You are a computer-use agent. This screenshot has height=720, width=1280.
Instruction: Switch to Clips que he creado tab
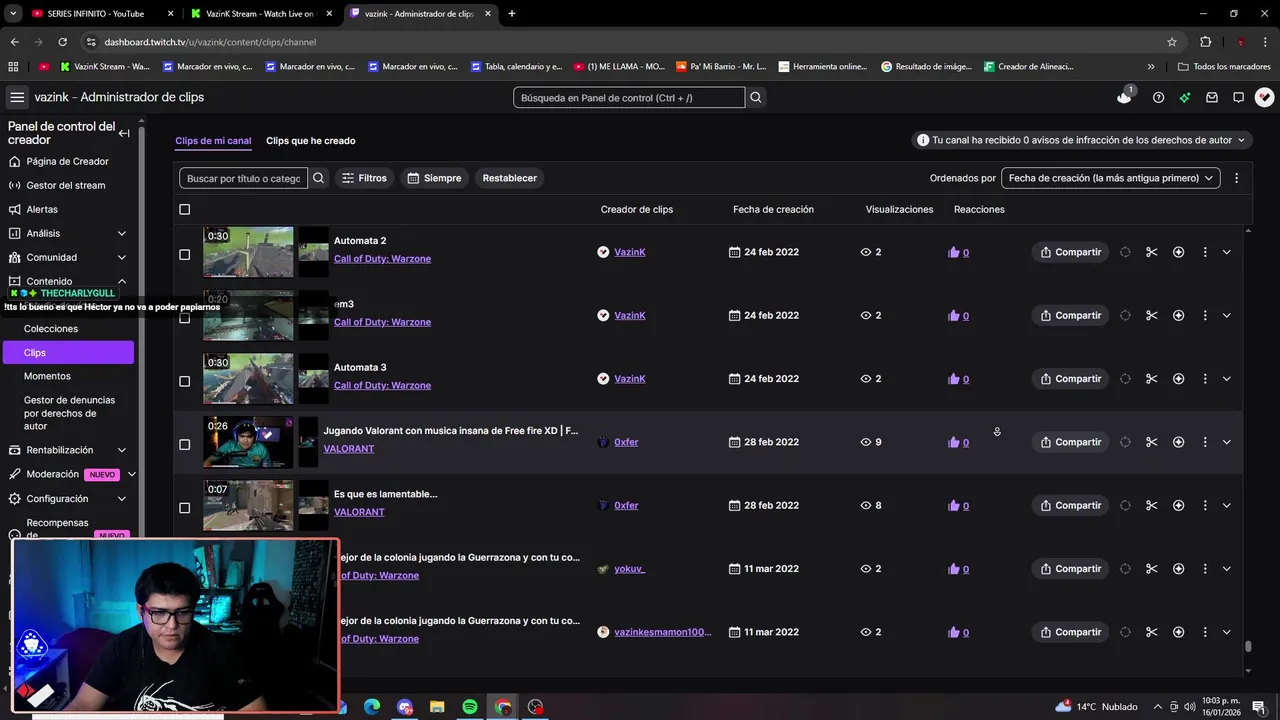click(x=311, y=141)
